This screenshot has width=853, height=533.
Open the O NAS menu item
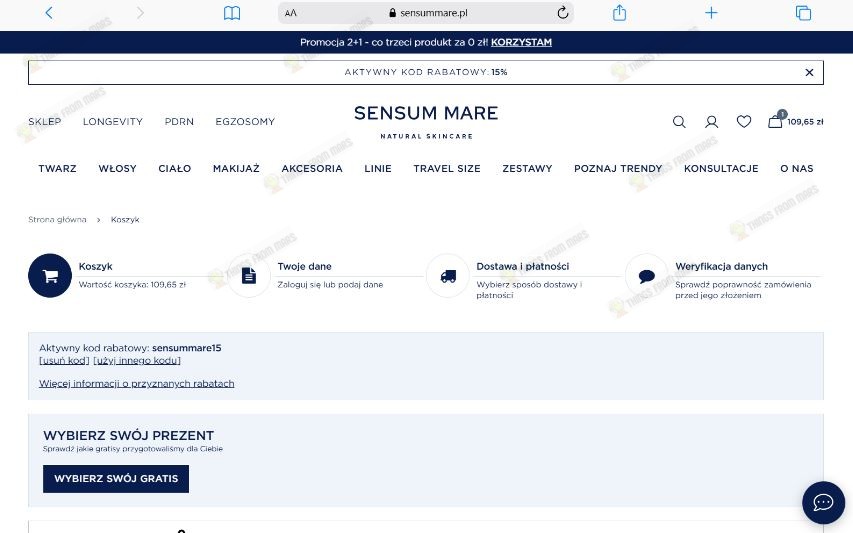click(x=796, y=169)
